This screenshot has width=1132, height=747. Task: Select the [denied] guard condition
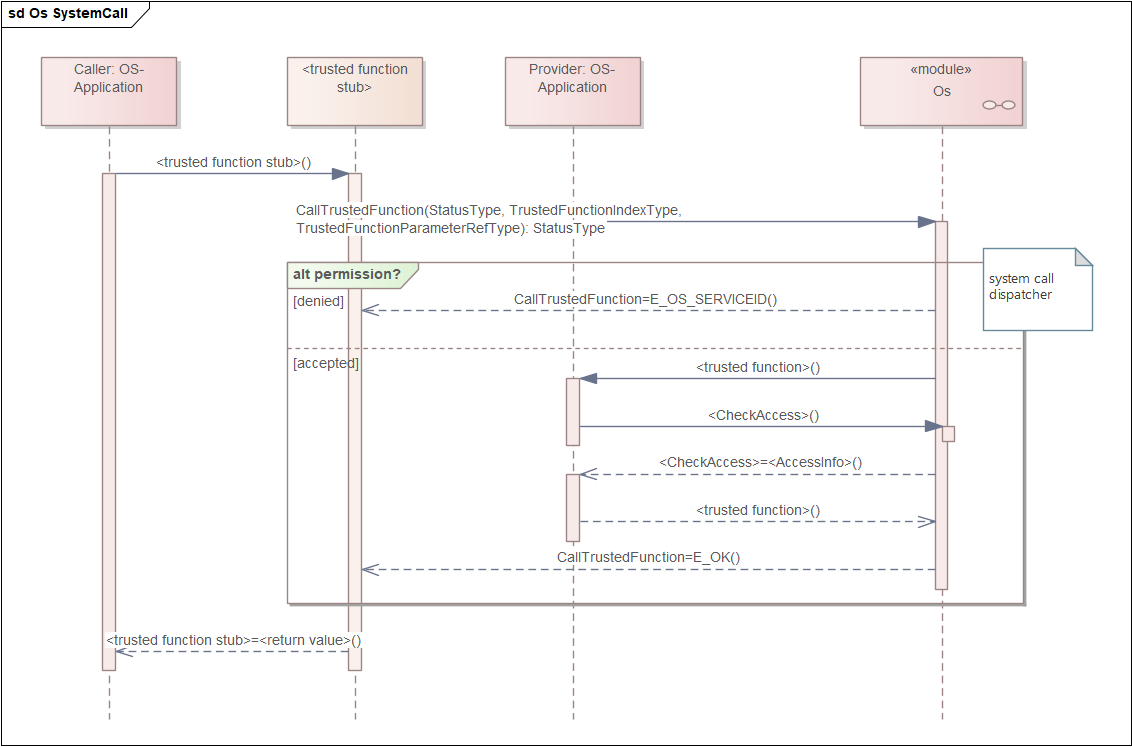pos(318,301)
